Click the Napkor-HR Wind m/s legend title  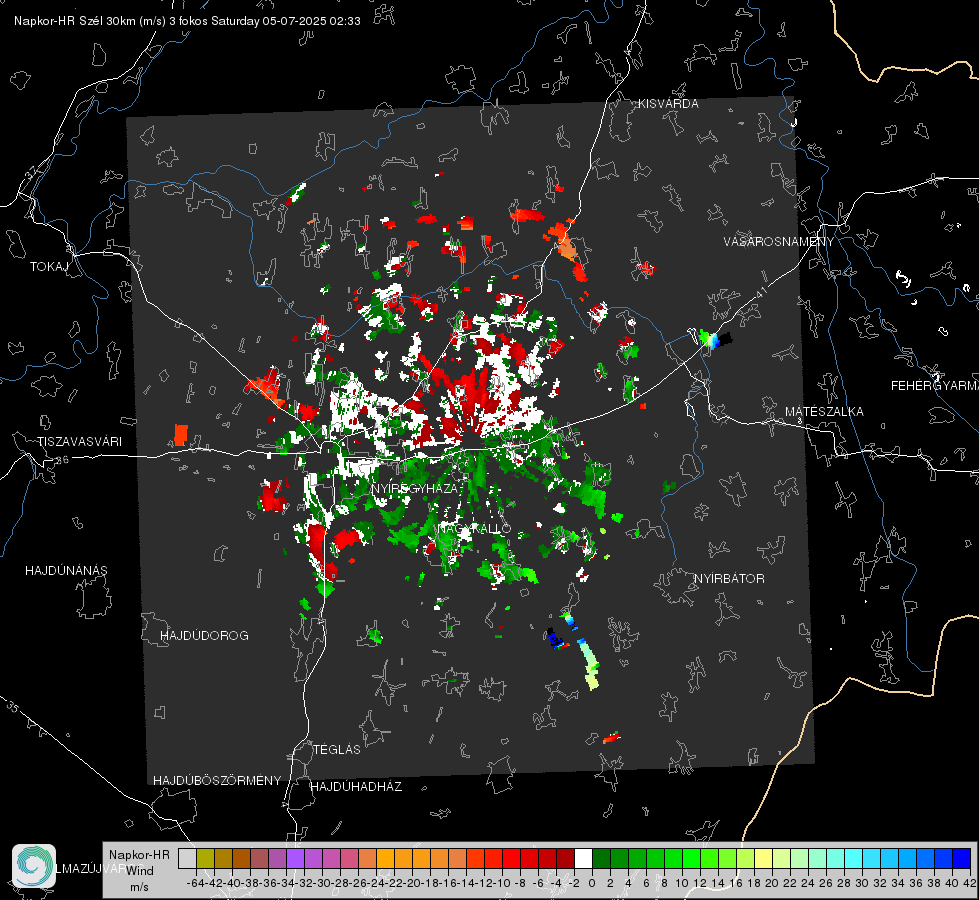pos(139,870)
